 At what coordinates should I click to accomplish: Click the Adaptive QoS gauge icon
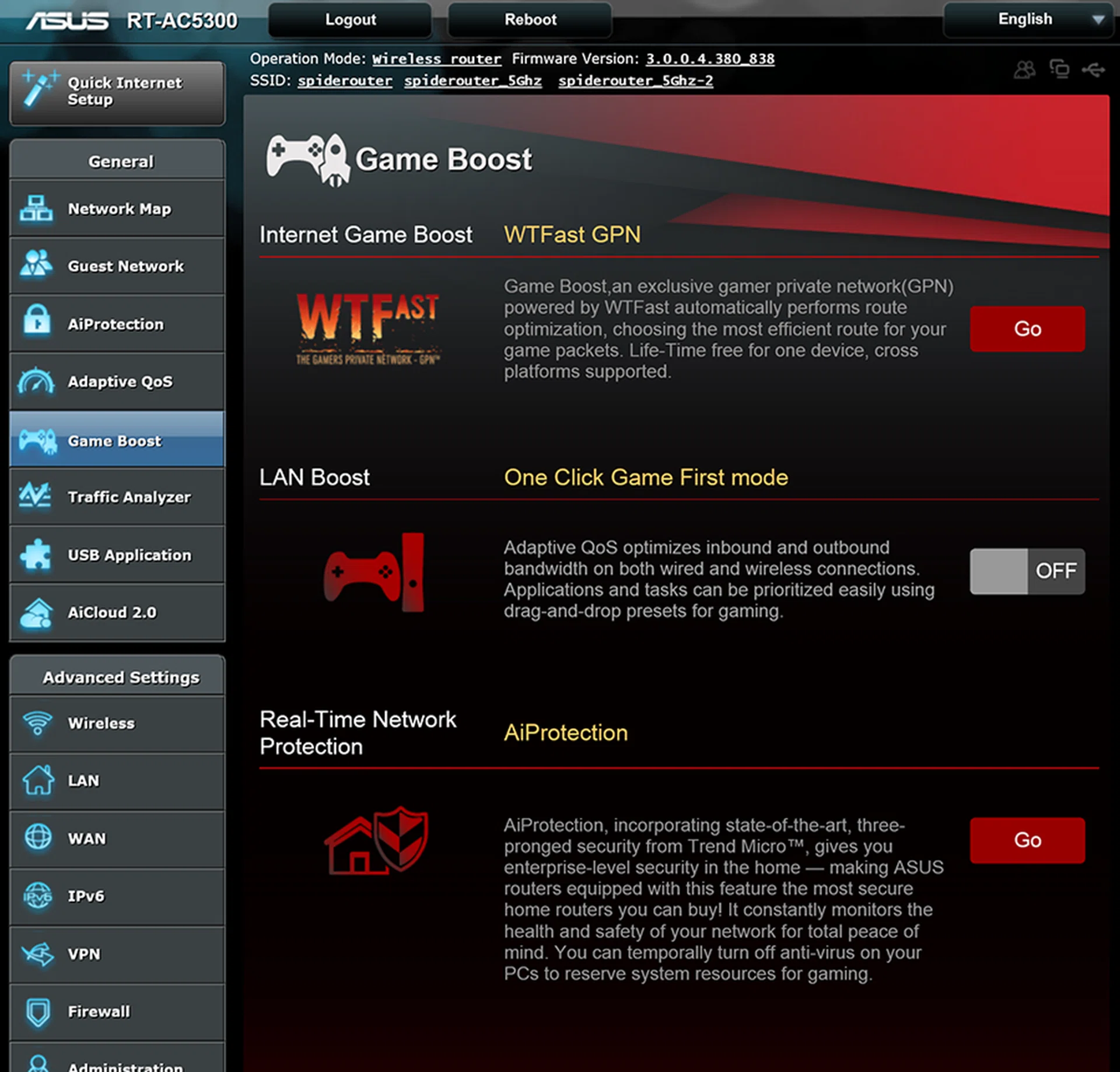pyautogui.click(x=36, y=381)
